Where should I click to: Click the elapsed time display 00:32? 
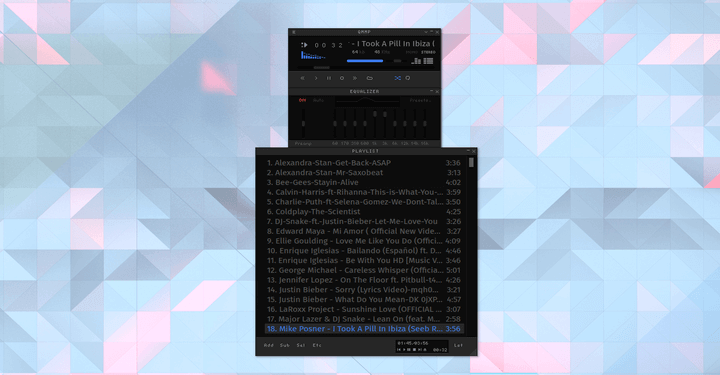[x=328, y=45]
